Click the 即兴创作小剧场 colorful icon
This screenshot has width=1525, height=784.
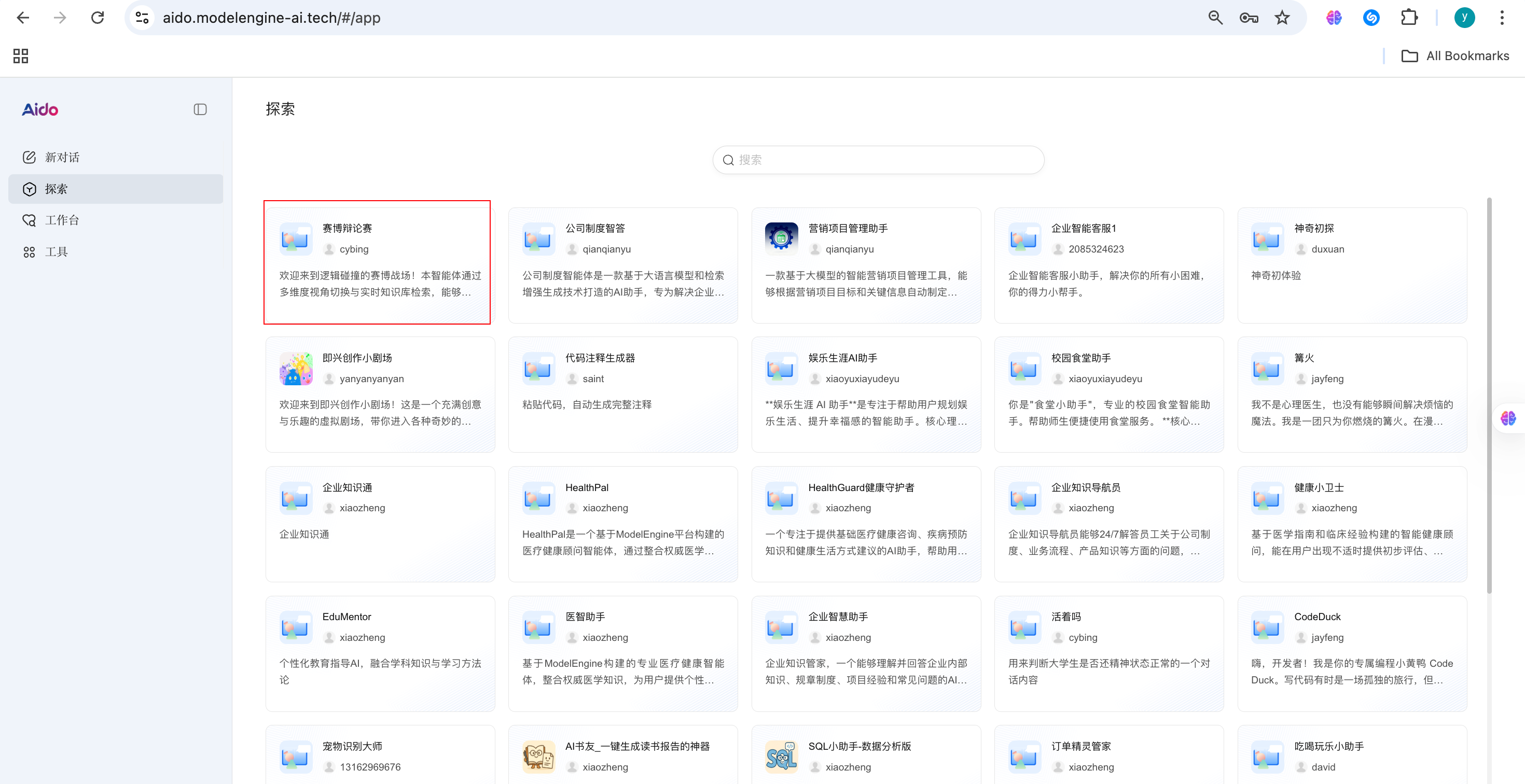pyautogui.click(x=296, y=368)
